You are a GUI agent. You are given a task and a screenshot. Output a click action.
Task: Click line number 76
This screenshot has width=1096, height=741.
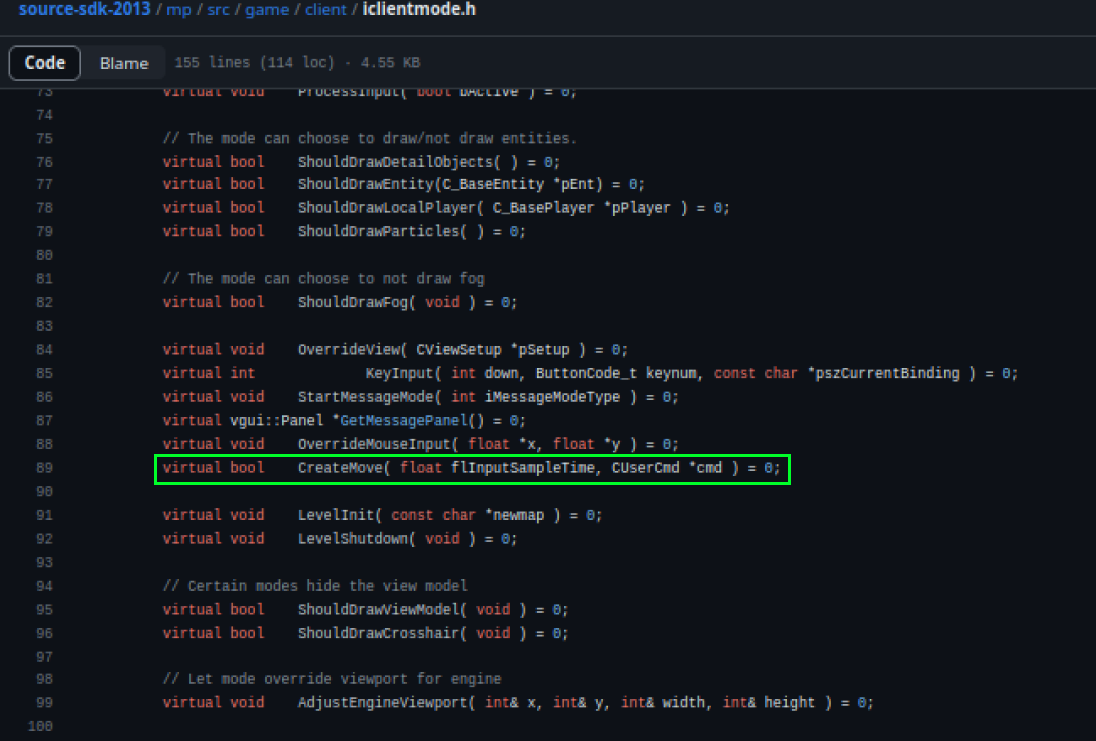(43, 161)
